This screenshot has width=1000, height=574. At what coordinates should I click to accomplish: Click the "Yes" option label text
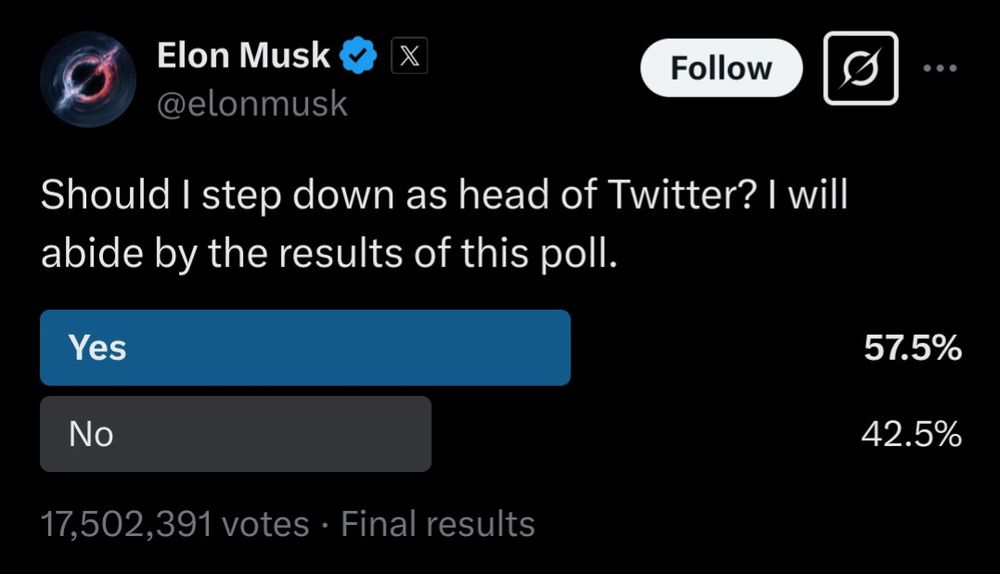(x=97, y=348)
